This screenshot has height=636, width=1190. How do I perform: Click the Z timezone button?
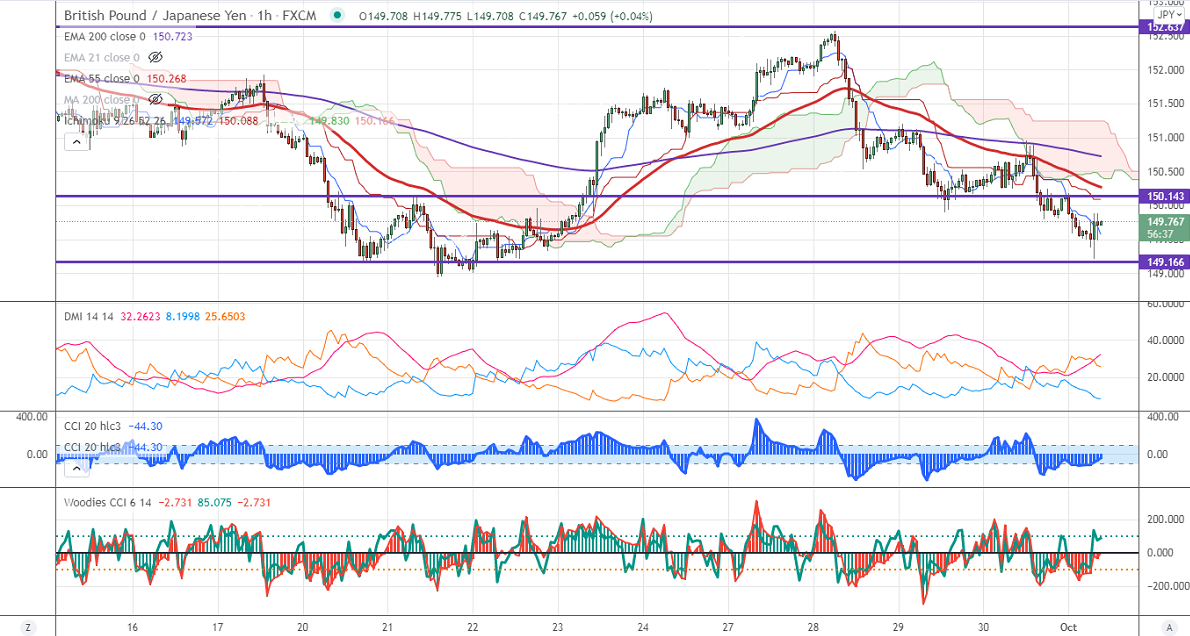click(28, 627)
